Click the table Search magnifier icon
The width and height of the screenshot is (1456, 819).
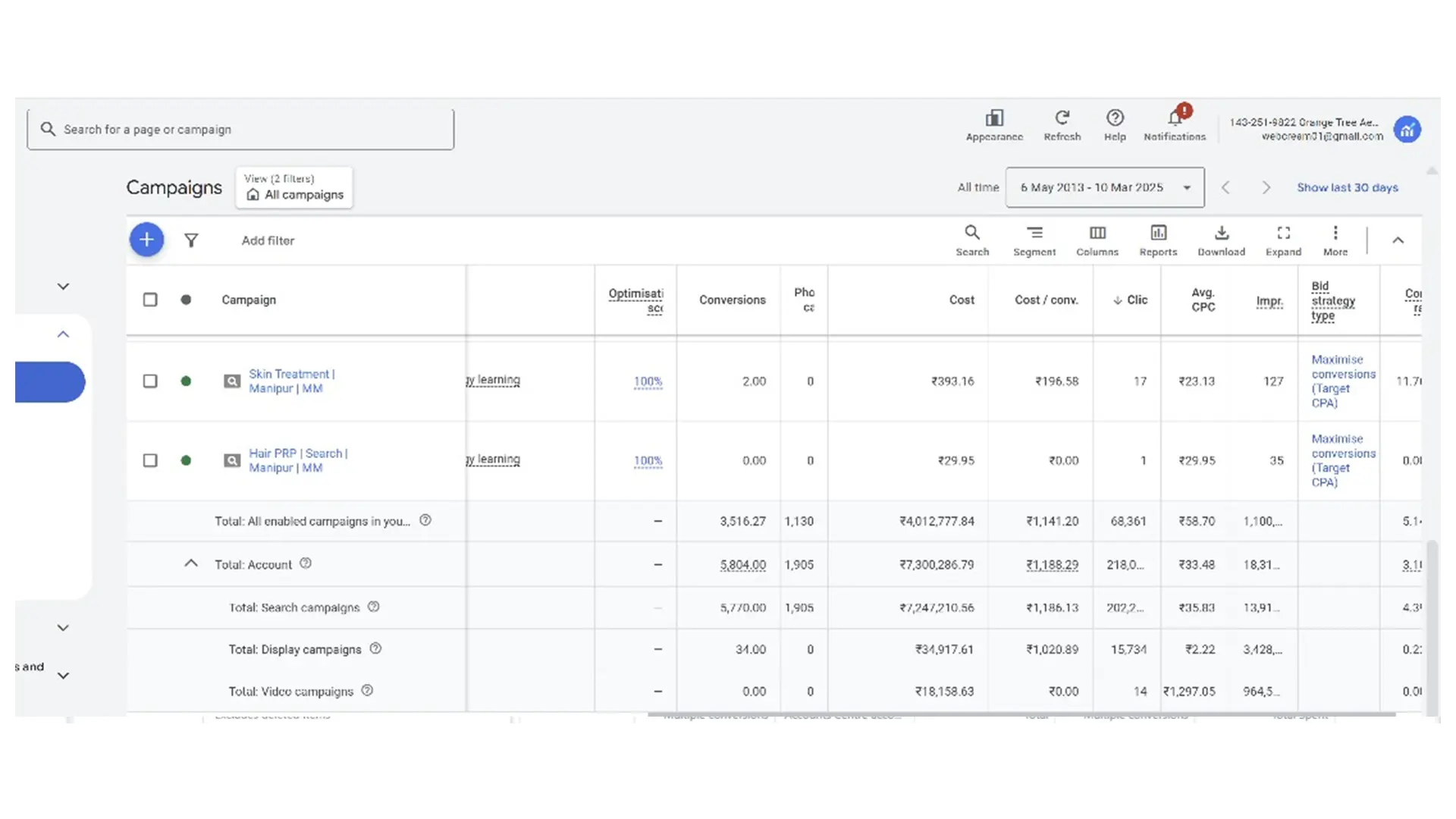click(972, 233)
